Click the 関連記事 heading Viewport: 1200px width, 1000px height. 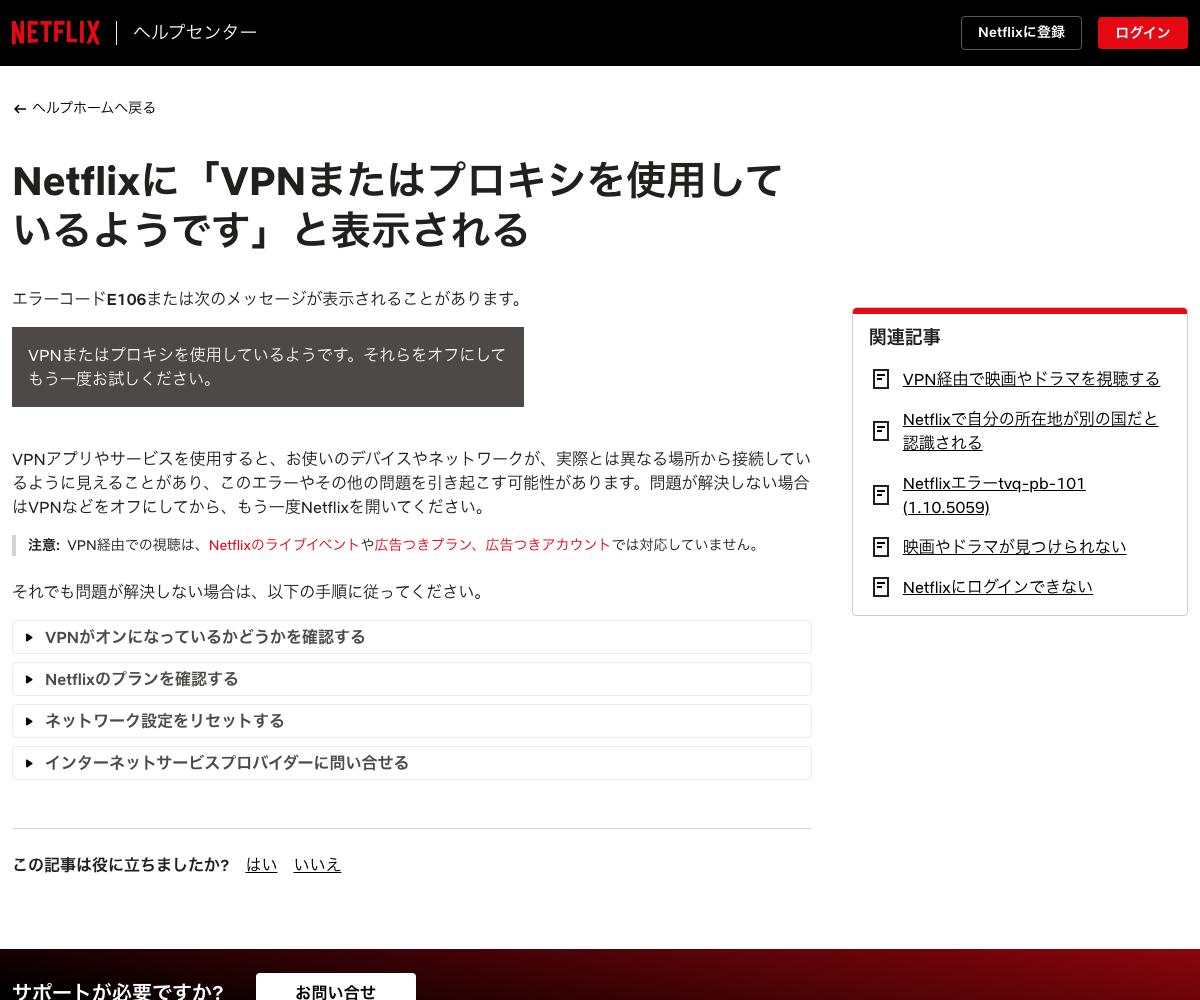click(905, 338)
